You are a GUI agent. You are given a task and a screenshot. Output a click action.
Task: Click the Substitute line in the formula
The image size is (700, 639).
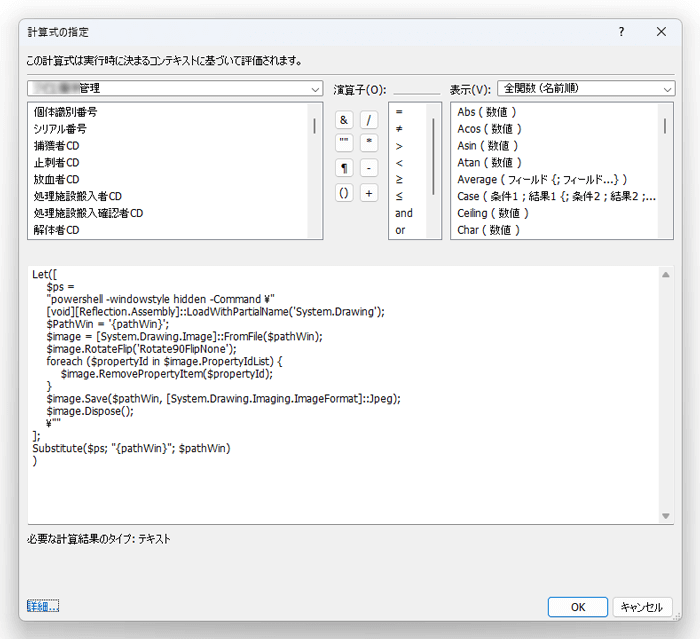click(131, 448)
